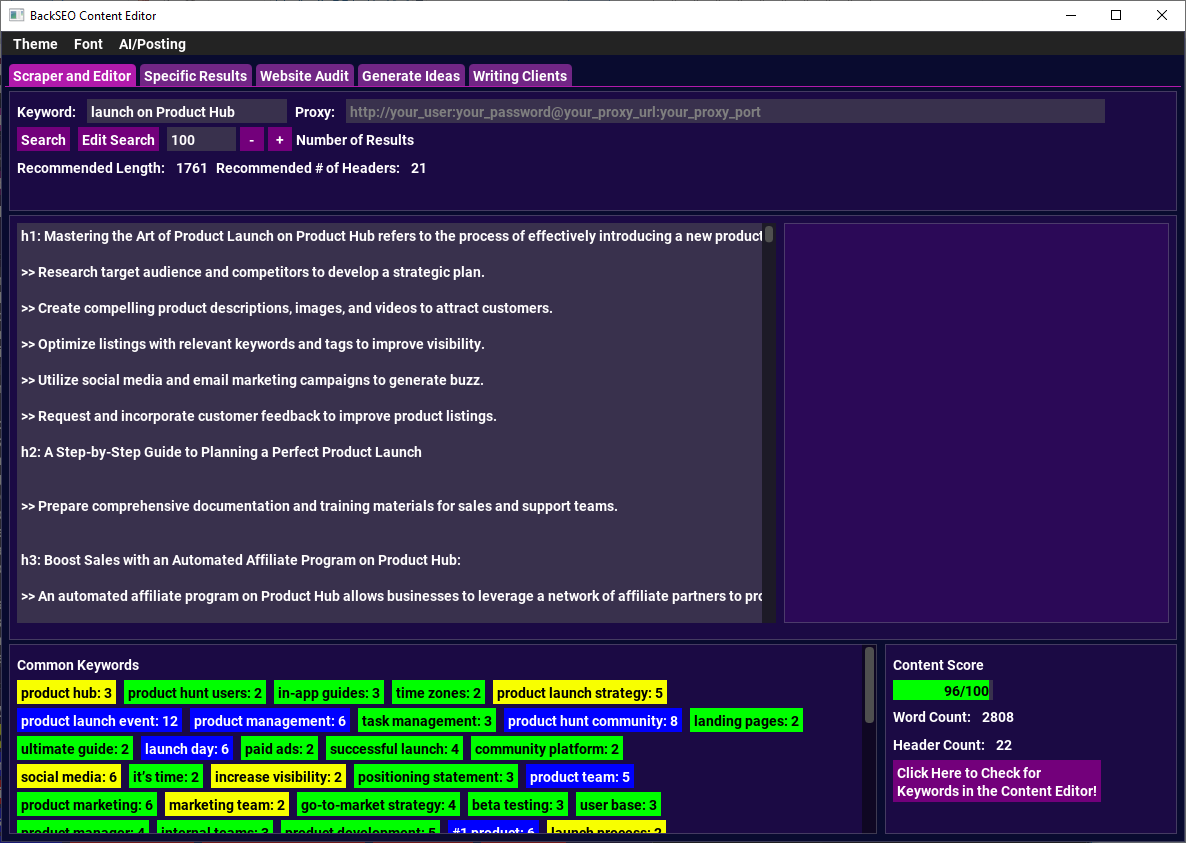Click the 'community platform: 2' keyword tag

[546, 749]
